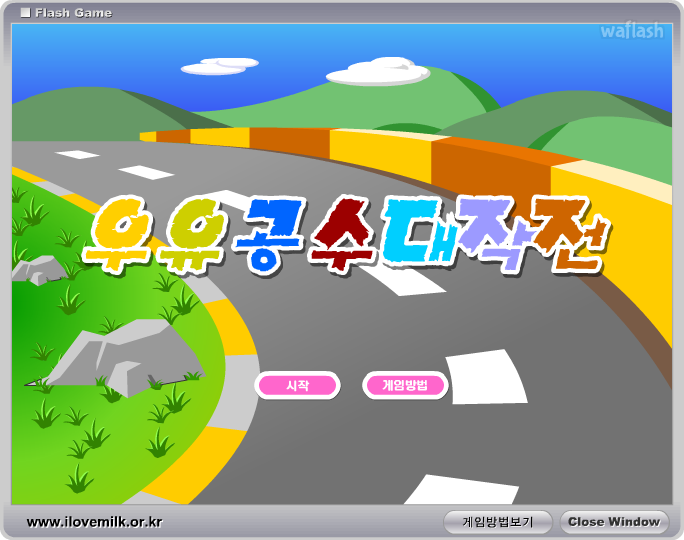This screenshot has height=540, width=684.
Task: Click the Close Window button
Action: (614, 522)
